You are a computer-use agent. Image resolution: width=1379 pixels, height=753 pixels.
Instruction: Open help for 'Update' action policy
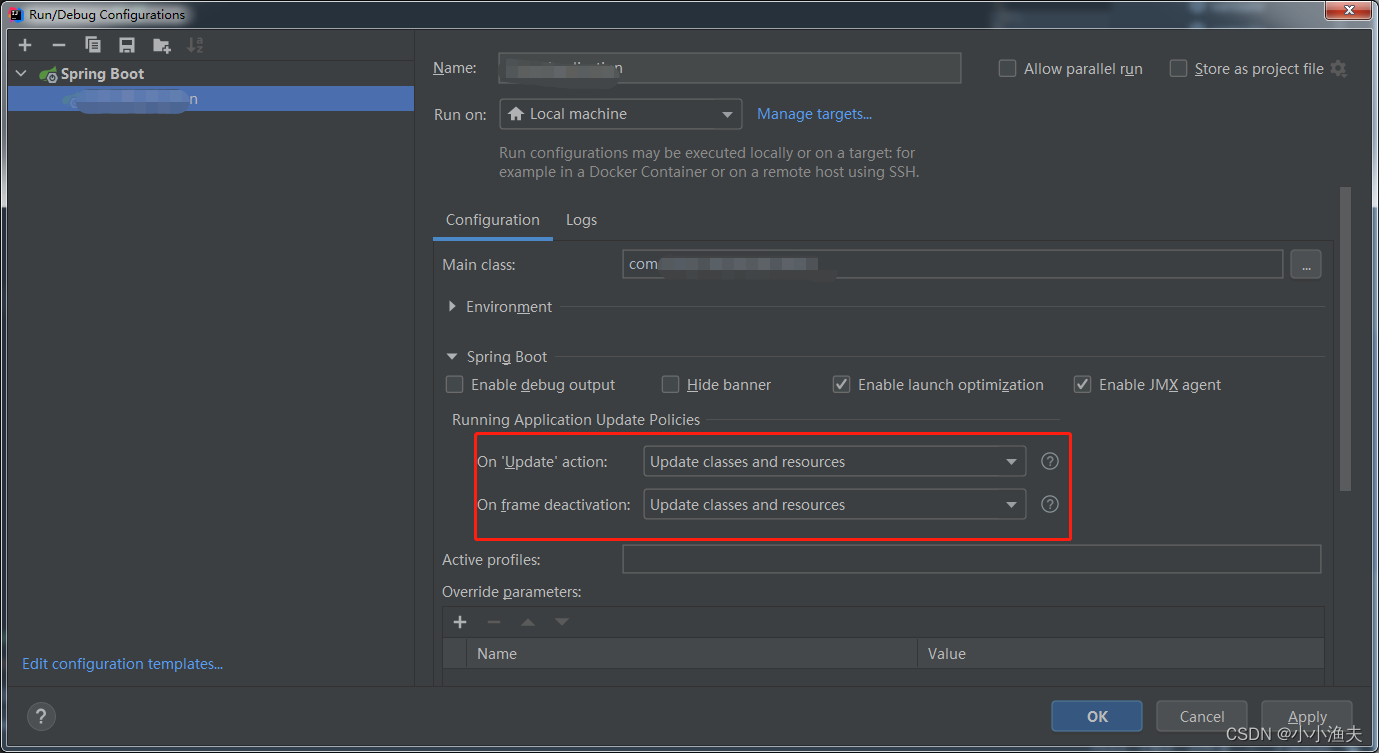(1050, 461)
